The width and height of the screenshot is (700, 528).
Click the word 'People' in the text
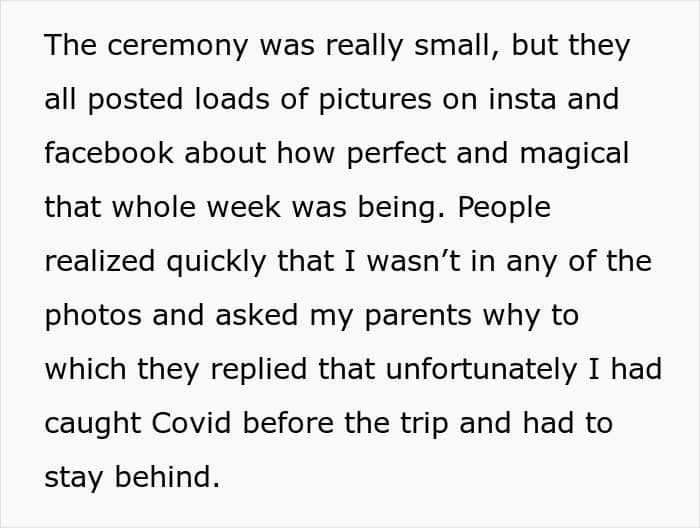pos(505,207)
